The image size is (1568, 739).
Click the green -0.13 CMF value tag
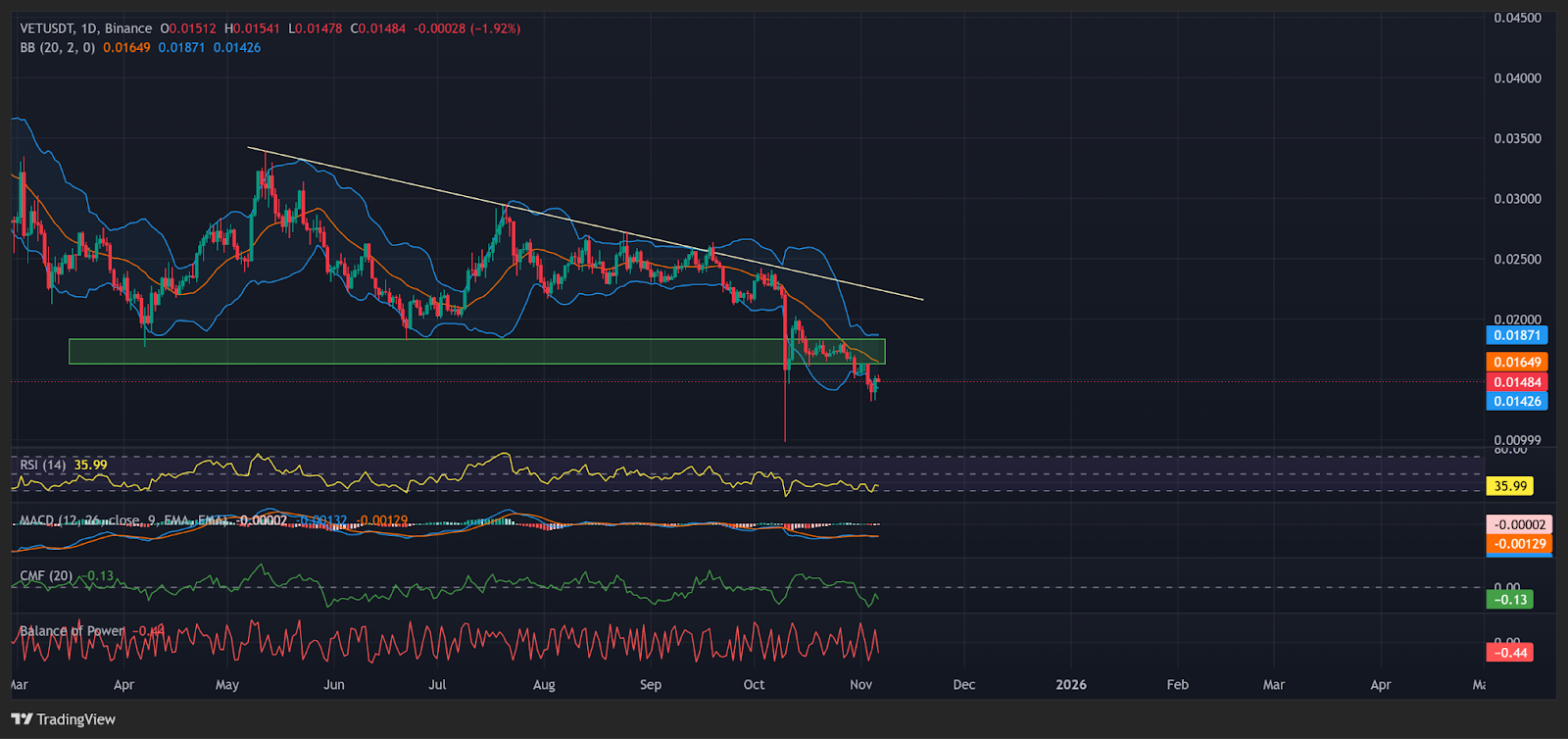1510,600
